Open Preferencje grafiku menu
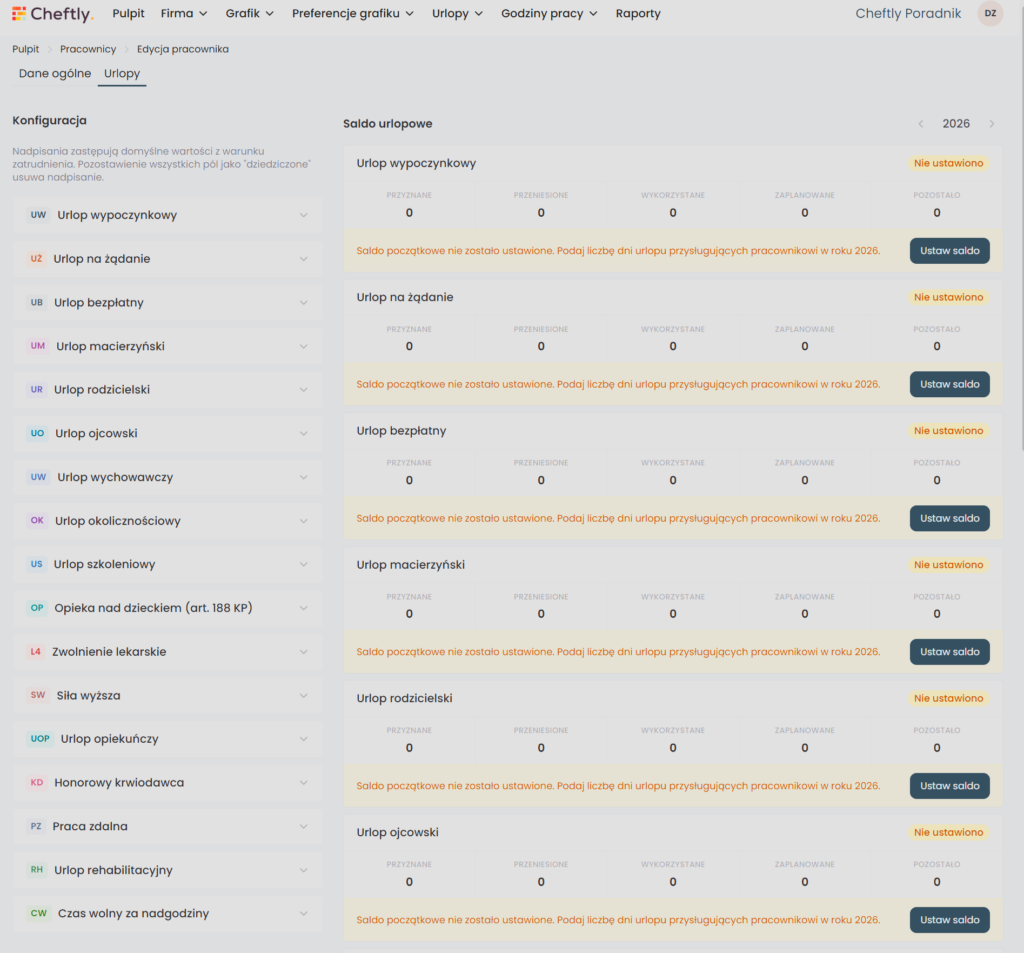The width and height of the screenshot is (1024, 953). click(353, 13)
